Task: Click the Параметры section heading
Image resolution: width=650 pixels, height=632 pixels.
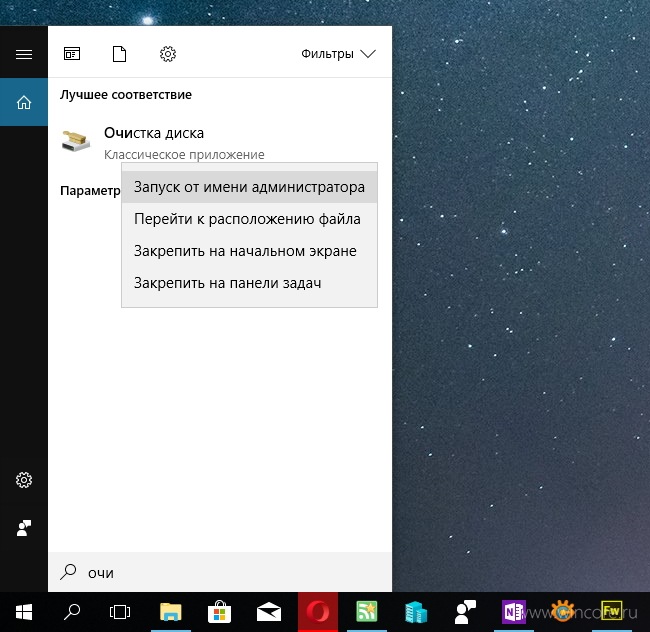Action: click(x=90, y=191)
